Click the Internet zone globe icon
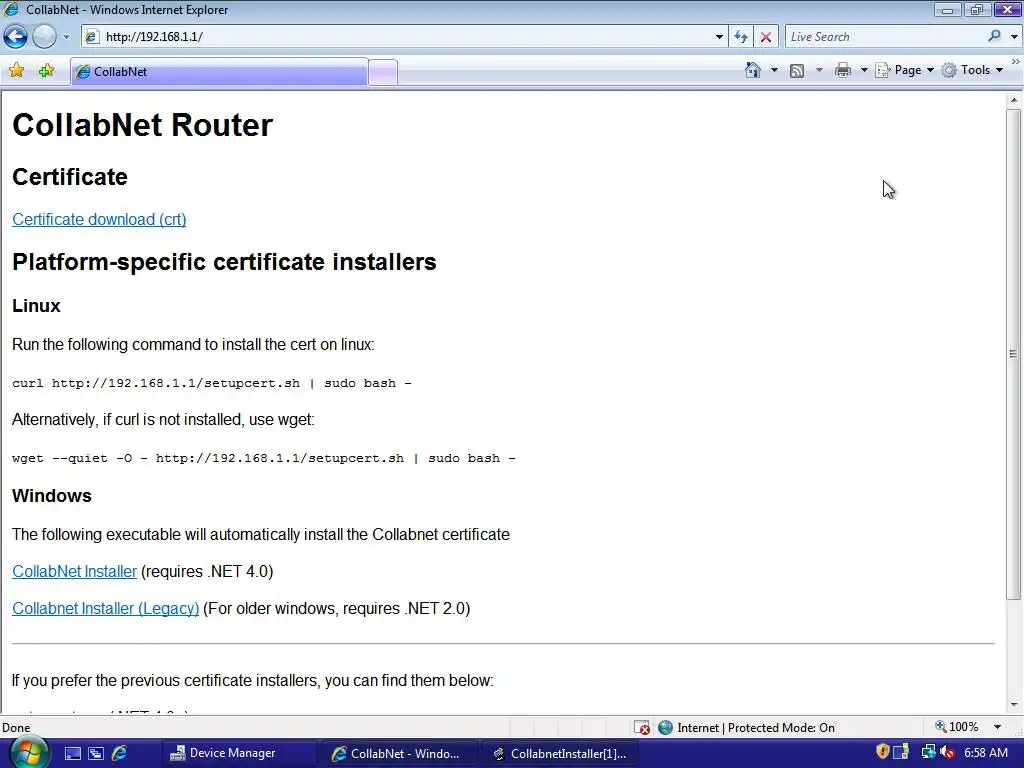The width and height of the screenshot is (1024, 768). pyautogui.click(x=665, y=728)
